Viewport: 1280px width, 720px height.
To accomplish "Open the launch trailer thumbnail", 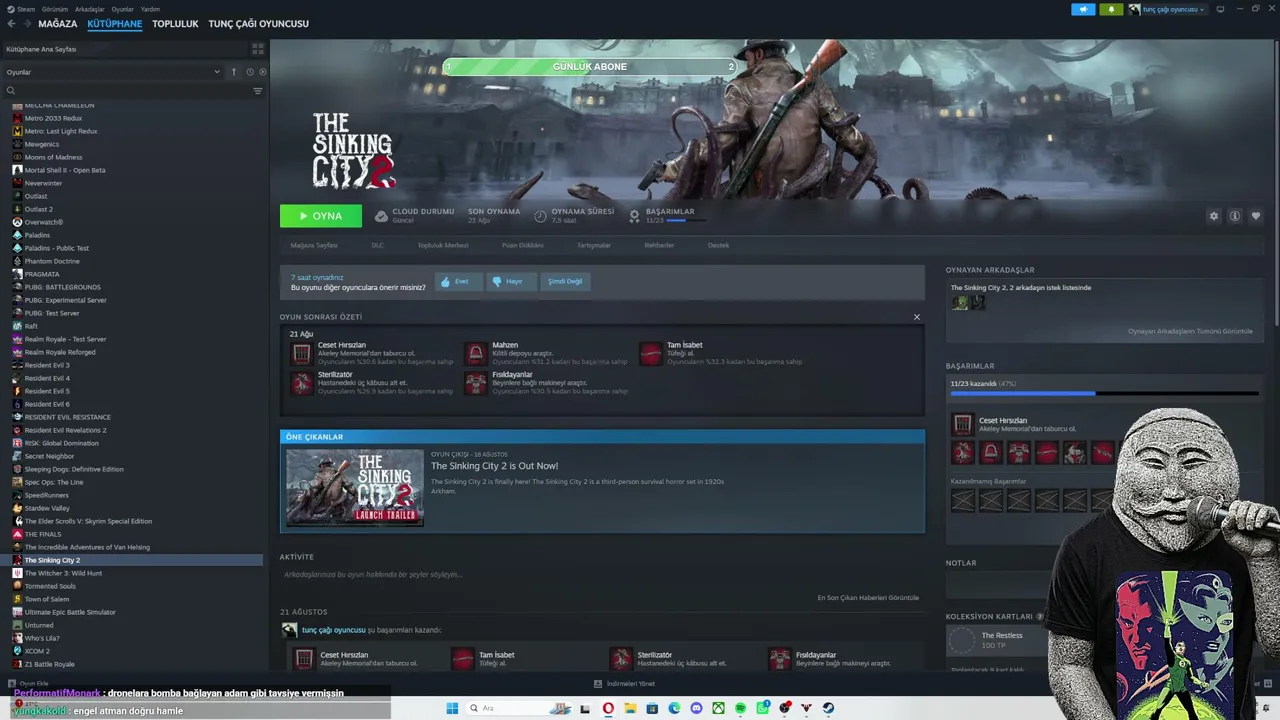I will [355, 488].
